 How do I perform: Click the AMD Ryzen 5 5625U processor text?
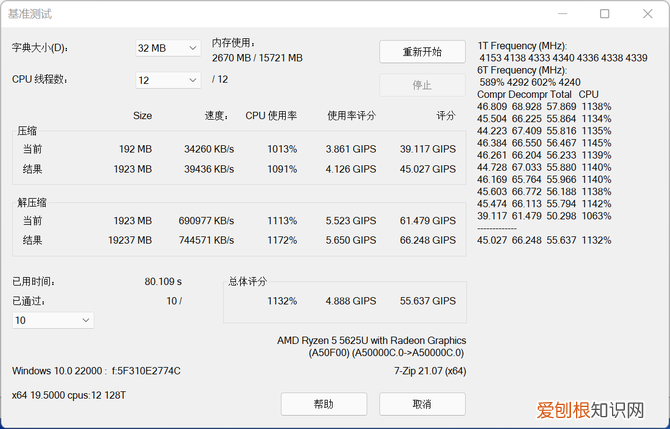[x=370, y=341]
